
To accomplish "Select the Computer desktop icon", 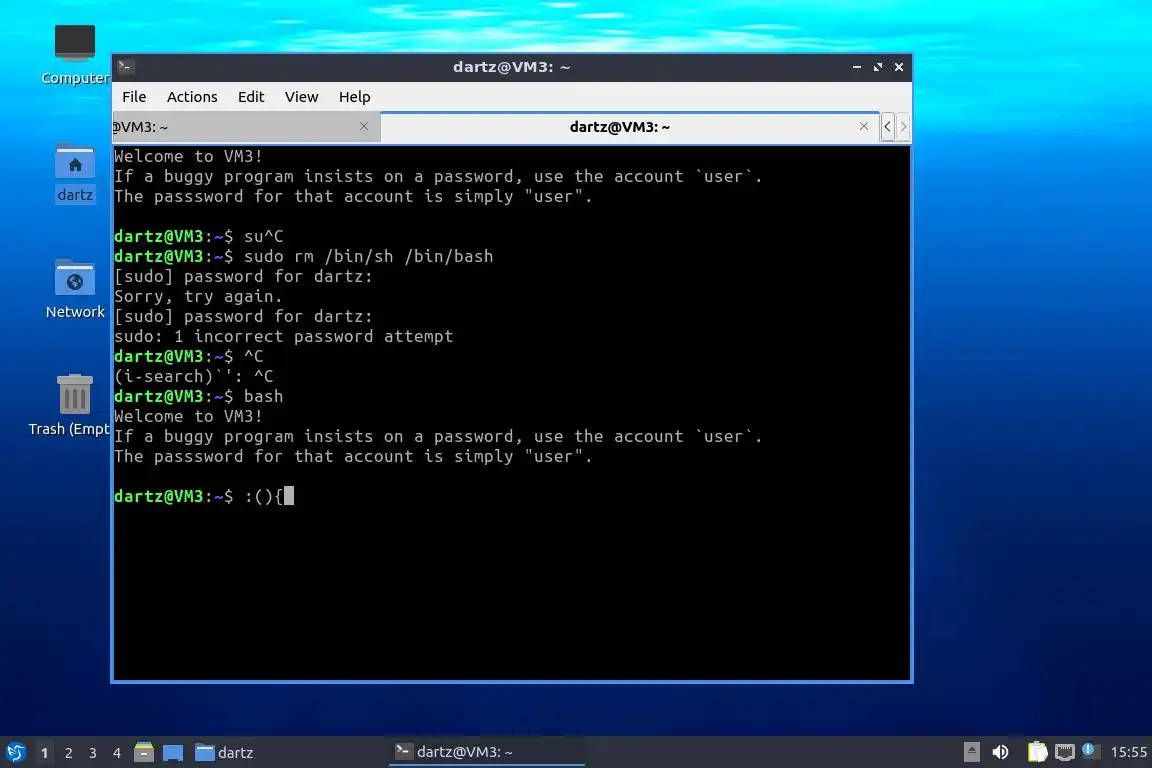I will coord(75,55).
